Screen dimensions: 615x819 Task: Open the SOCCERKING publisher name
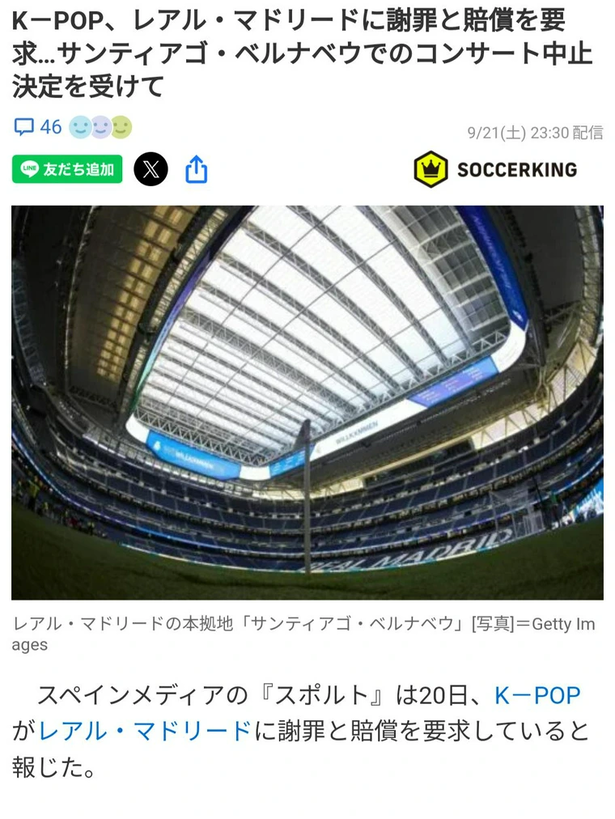pos(517,170)
